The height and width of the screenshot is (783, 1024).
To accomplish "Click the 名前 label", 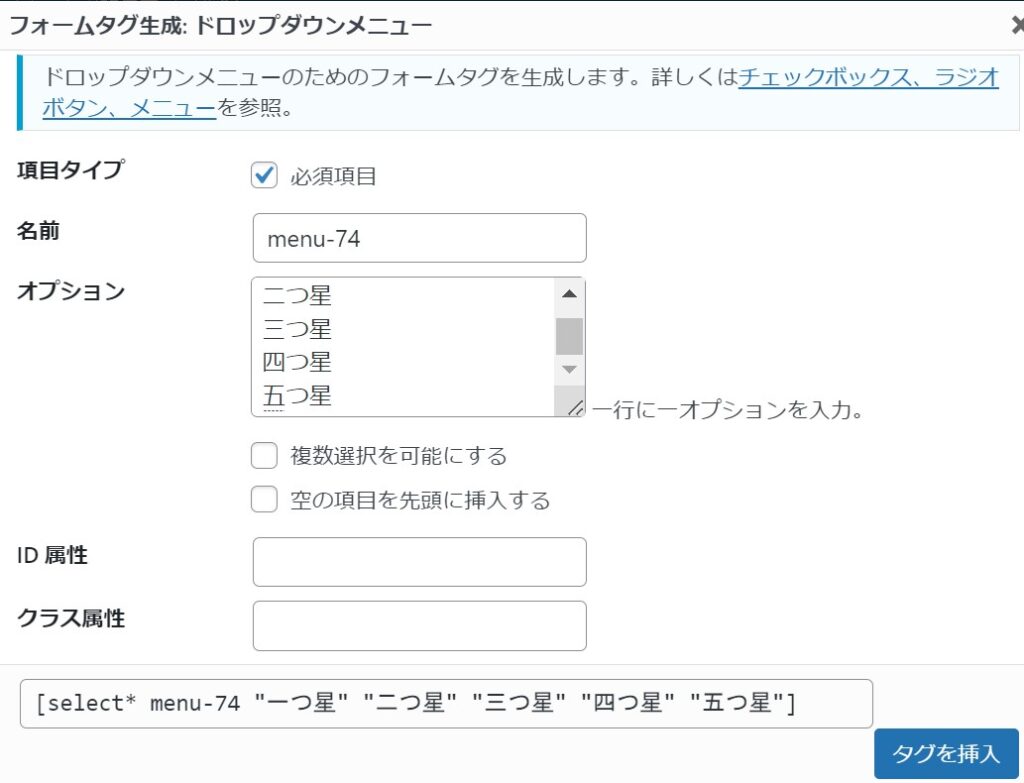I will point(39,231).
